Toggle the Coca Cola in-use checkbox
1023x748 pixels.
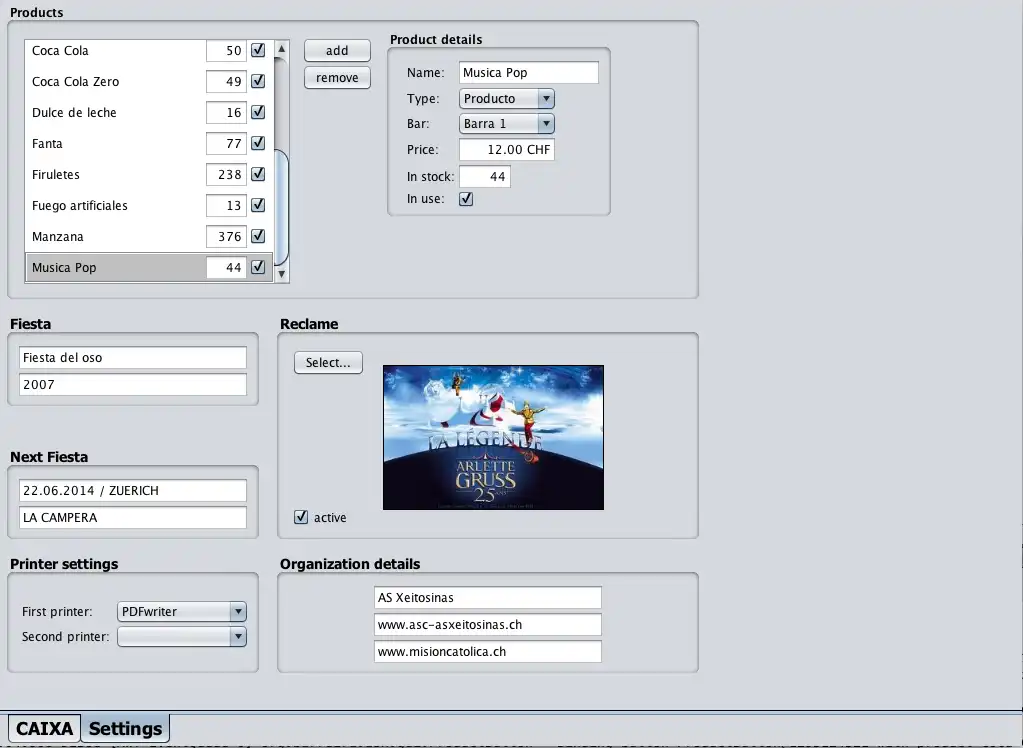258,50
